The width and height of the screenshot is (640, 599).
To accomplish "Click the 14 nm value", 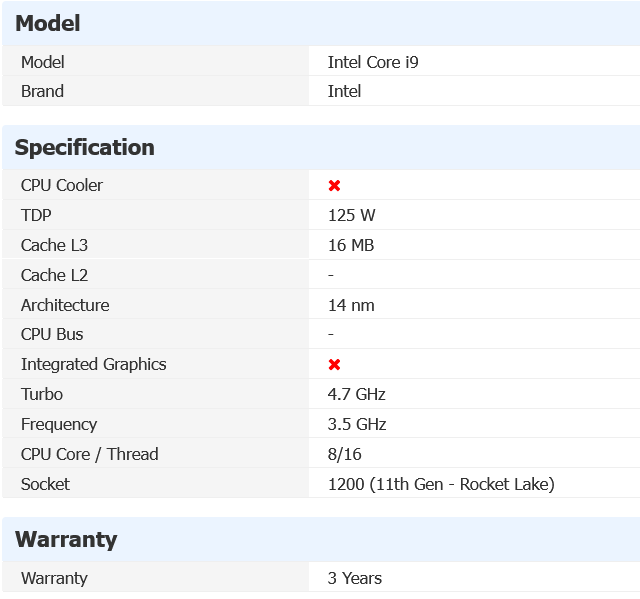I will tap(351, 305).
